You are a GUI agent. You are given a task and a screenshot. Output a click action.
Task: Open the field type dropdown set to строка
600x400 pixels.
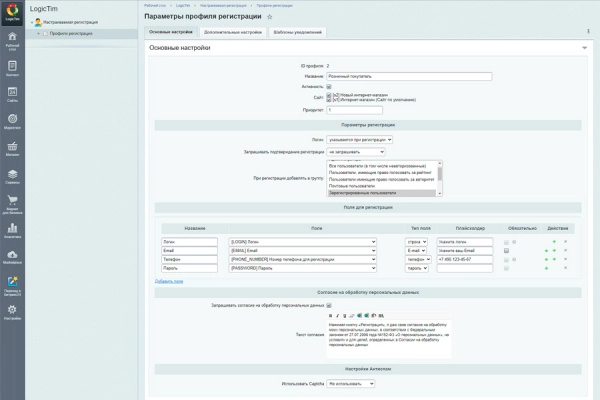tap(416, 242)
